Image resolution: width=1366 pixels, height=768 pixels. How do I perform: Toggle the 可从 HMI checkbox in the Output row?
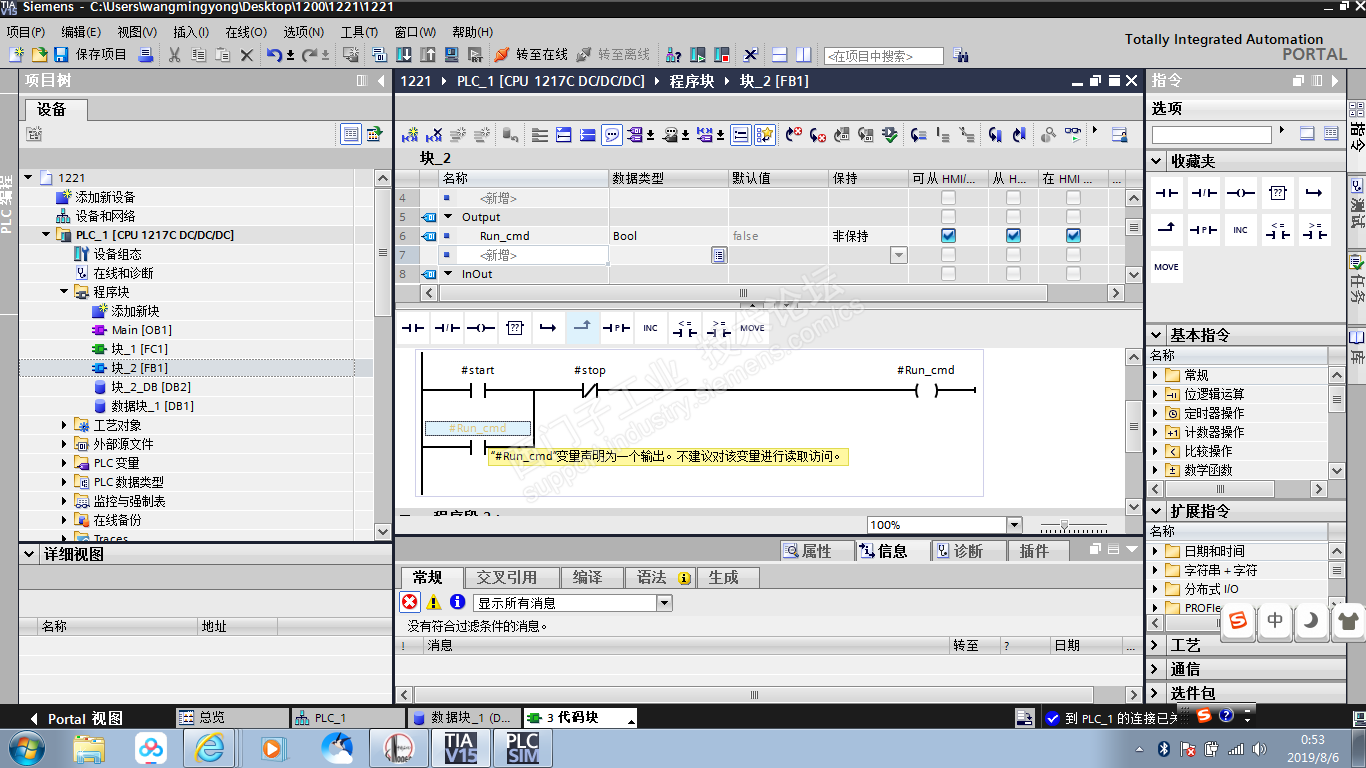coord(948,217)
